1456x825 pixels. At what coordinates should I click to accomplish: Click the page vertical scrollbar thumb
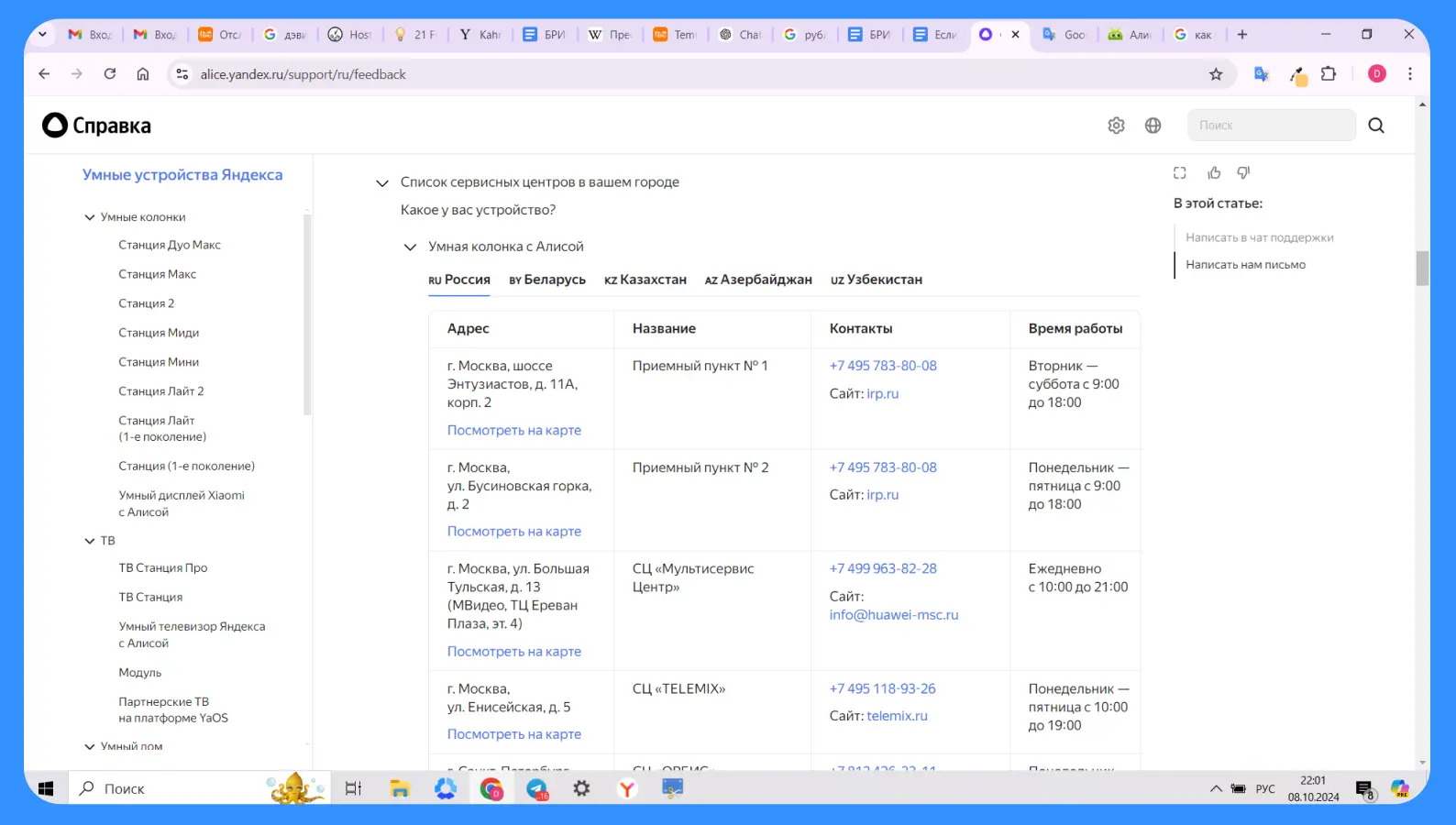(1422, 269)
